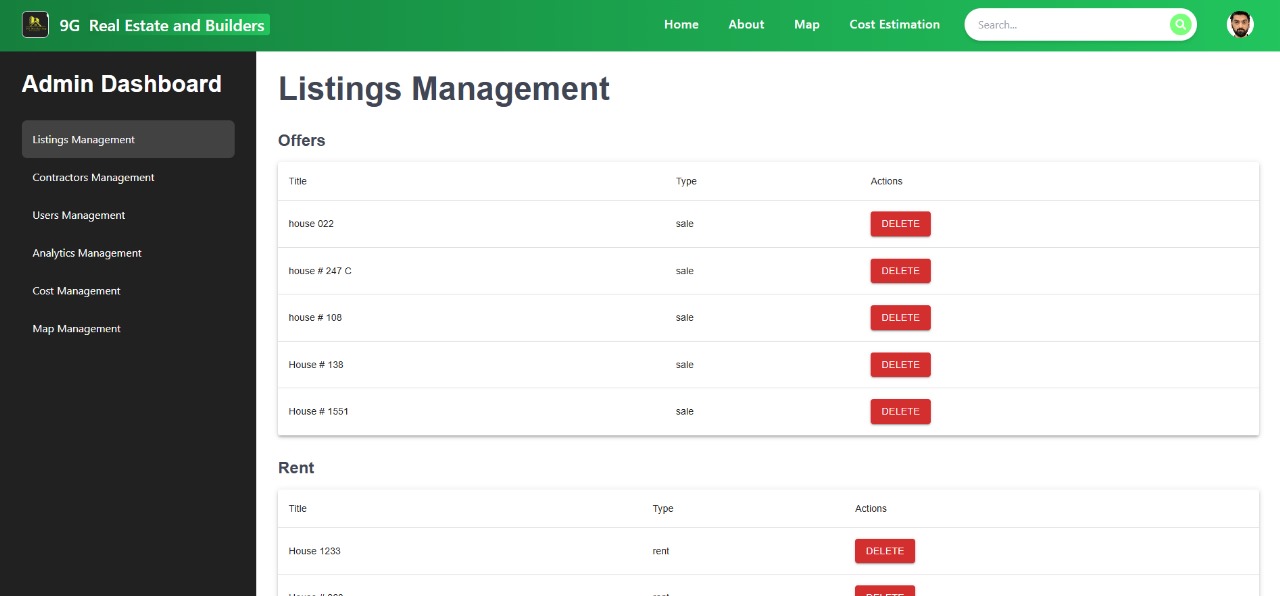Go to the Home page
This screenshot has height=596, width=1280.
[x=681, y=25]
